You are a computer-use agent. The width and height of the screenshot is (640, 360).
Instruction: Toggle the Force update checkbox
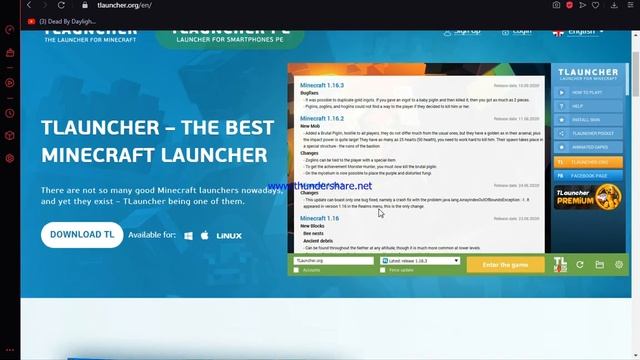(382, 270)
